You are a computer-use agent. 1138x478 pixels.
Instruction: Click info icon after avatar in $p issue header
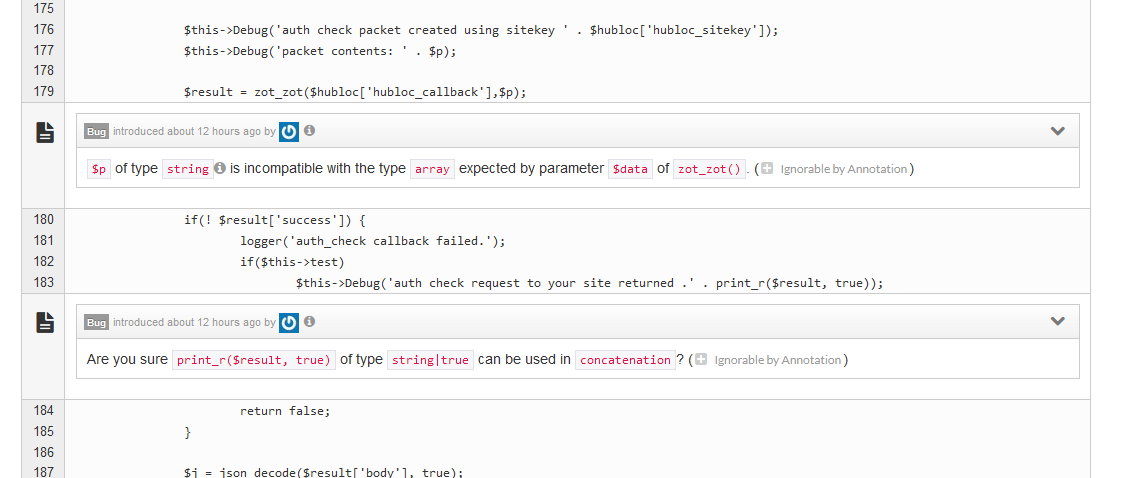click(x=310, y=131)
